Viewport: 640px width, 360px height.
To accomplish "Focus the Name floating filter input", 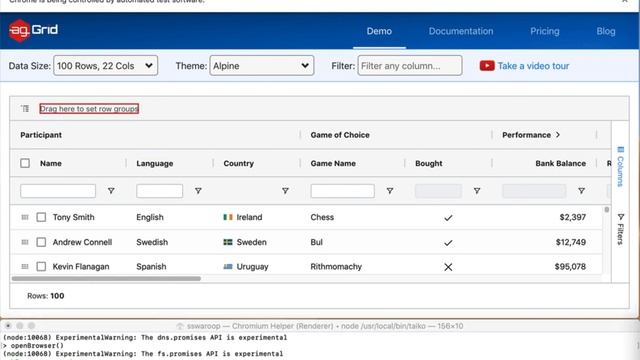I will pyautogui.click(x=58, y=191).
